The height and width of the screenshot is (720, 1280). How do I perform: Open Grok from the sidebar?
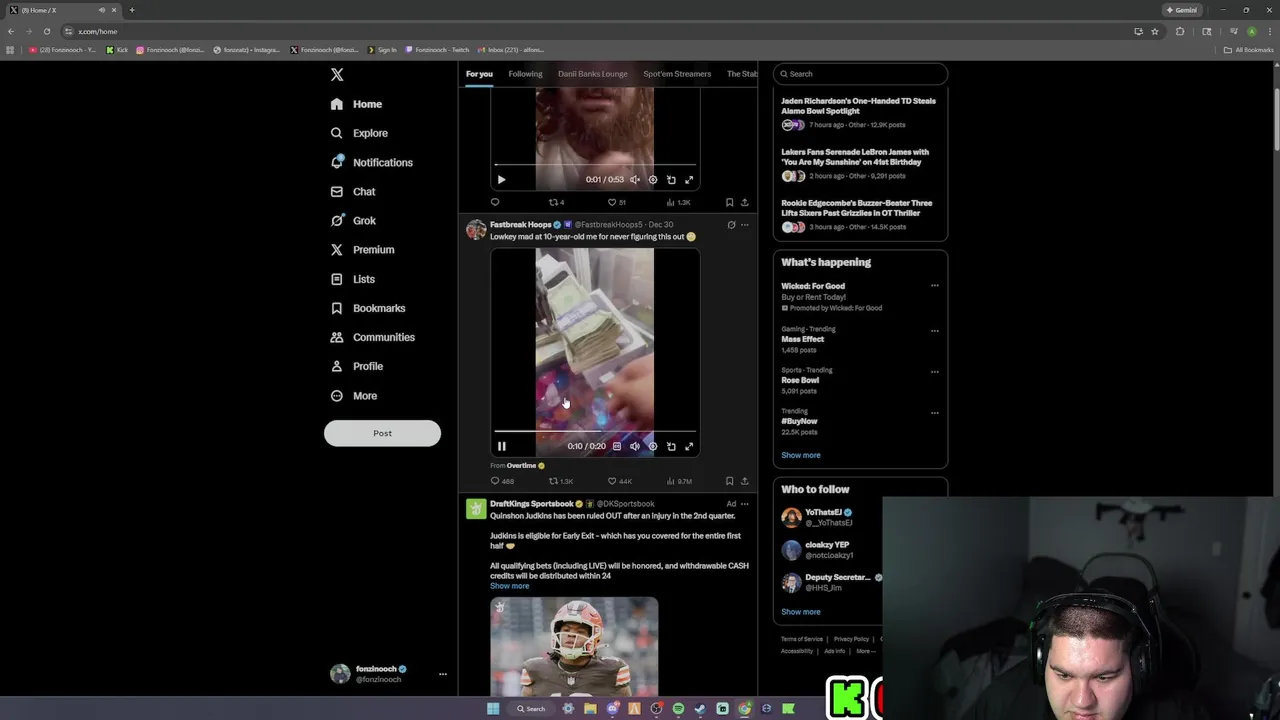(x=352, y=221)
